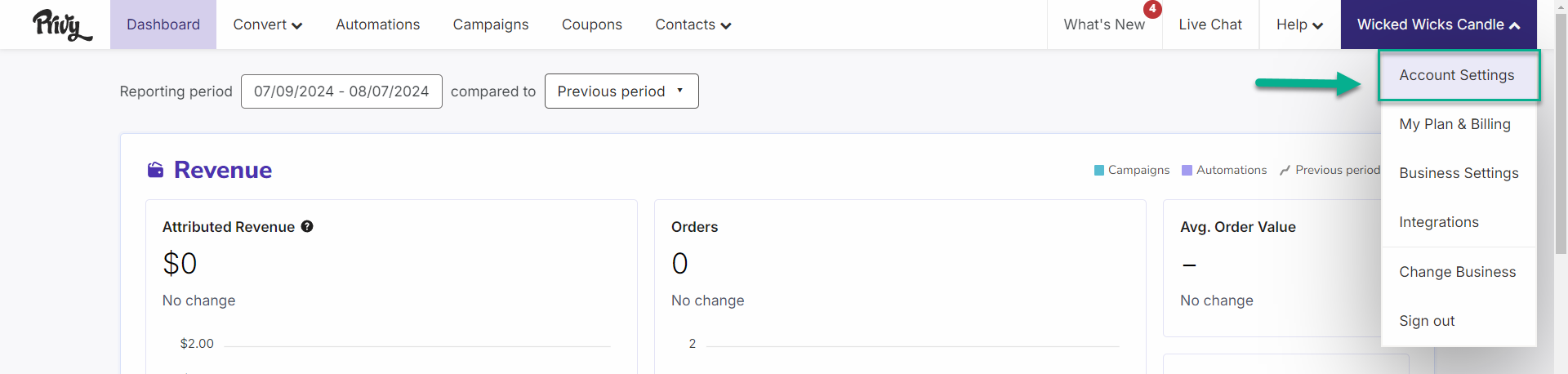Collapse the Wicked Wicks Candle account menu
Viewport: 1568px width, 374px height.
(x=1439, y=24)
